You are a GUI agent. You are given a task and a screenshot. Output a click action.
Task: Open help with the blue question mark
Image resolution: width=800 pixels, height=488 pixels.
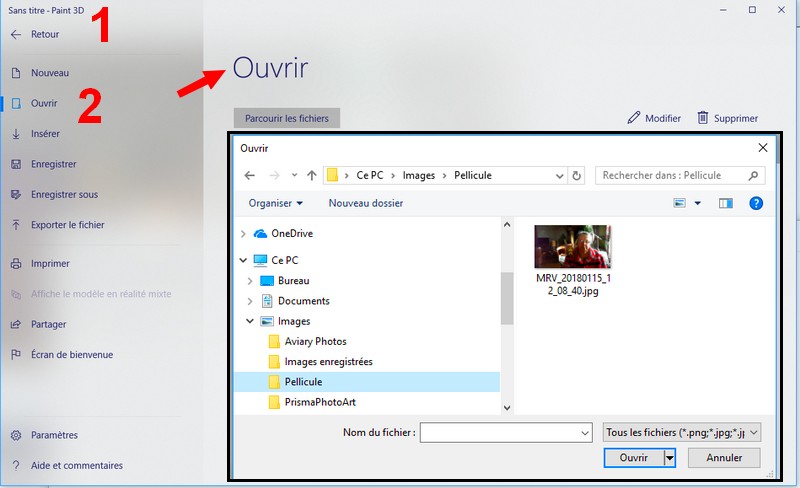pos(756,203)
